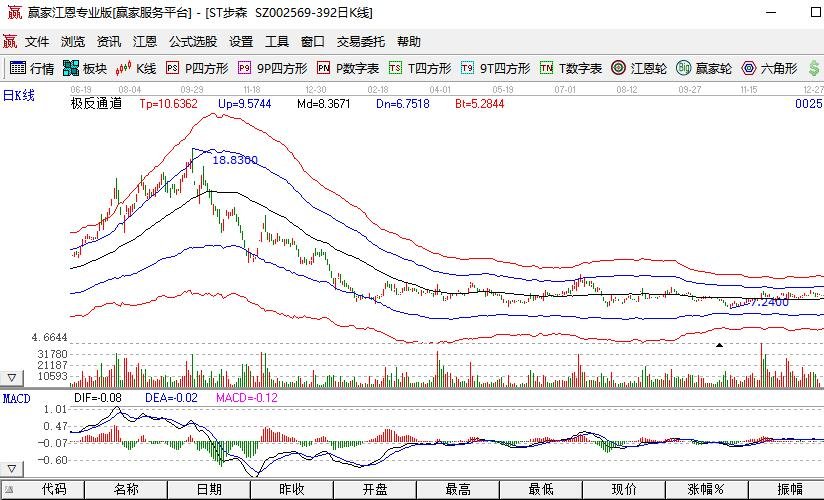Sort by the 开盘 column header
The width and height of the screenshot is (824, 500).
(375, 489)
